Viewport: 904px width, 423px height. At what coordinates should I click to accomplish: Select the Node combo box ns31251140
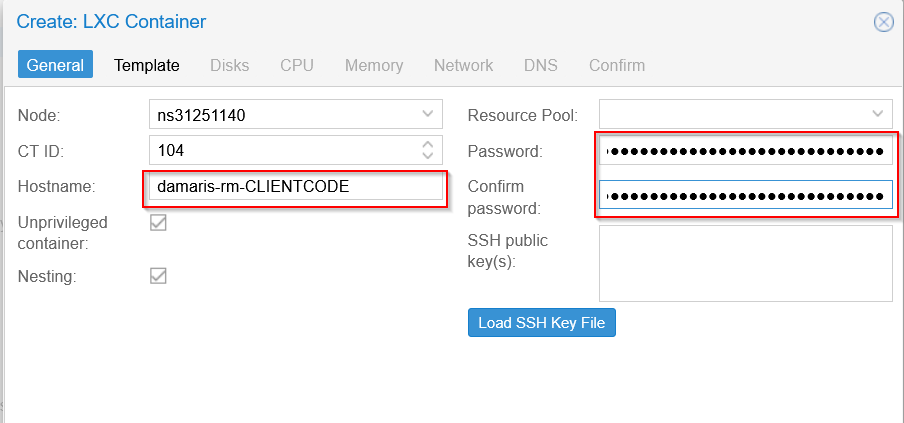296,114
